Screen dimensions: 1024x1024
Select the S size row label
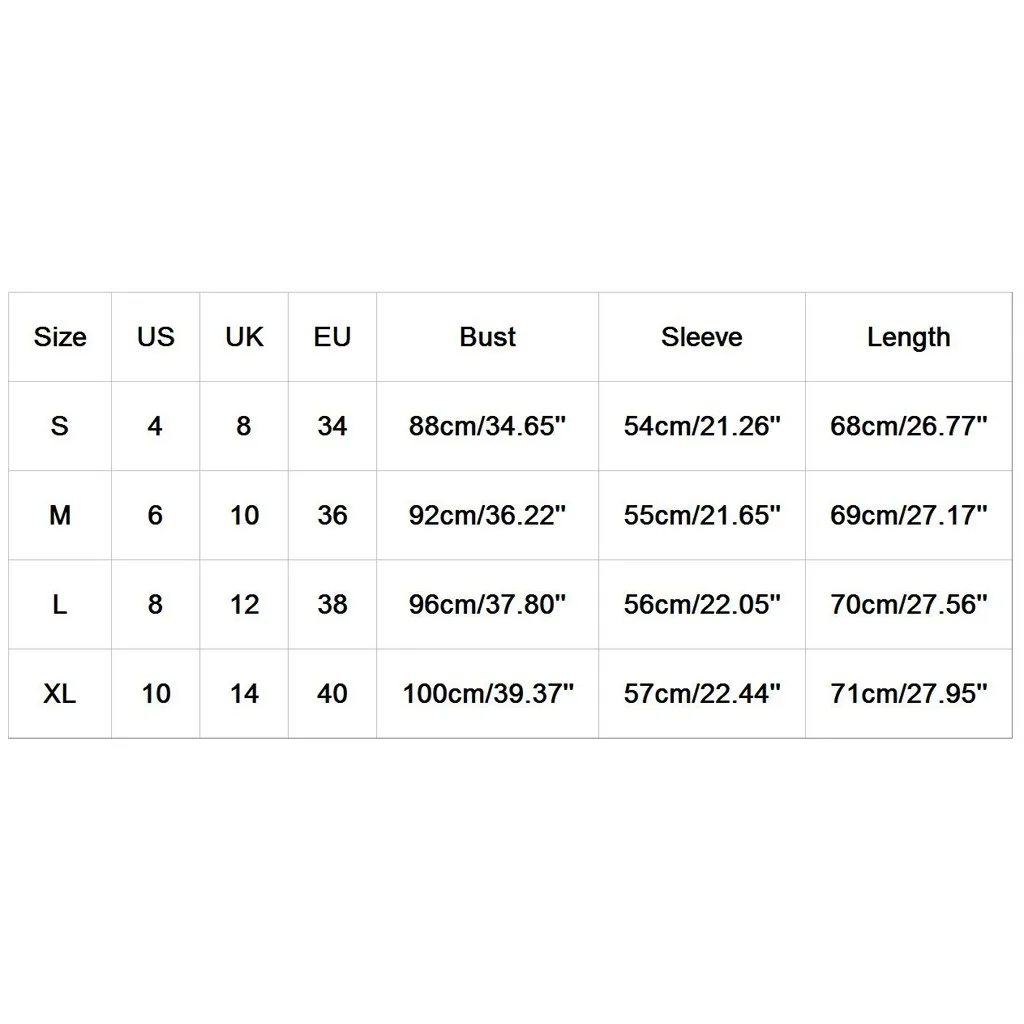point(59,426)
